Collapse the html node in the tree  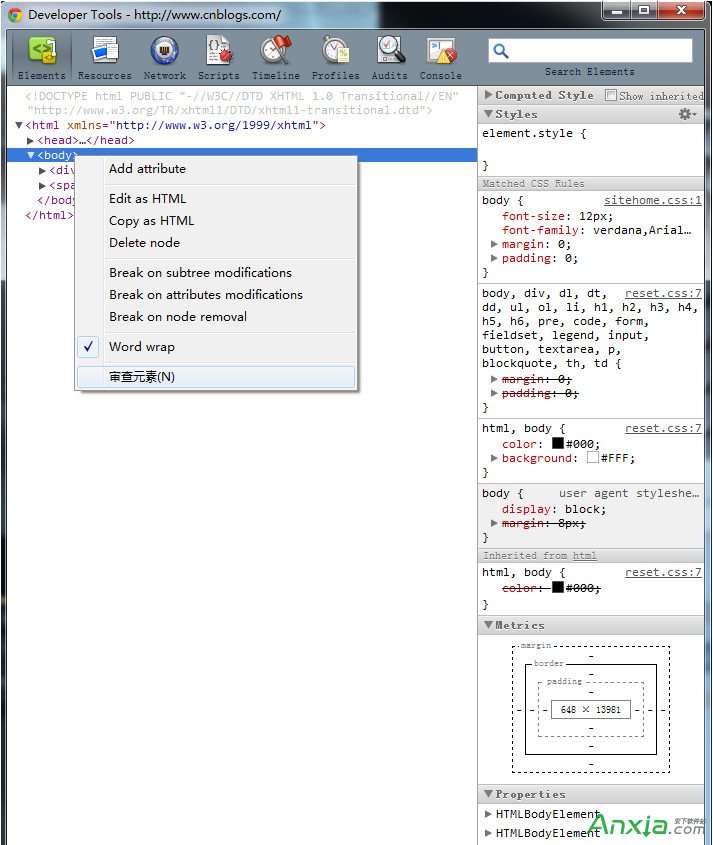pos(19,125)
